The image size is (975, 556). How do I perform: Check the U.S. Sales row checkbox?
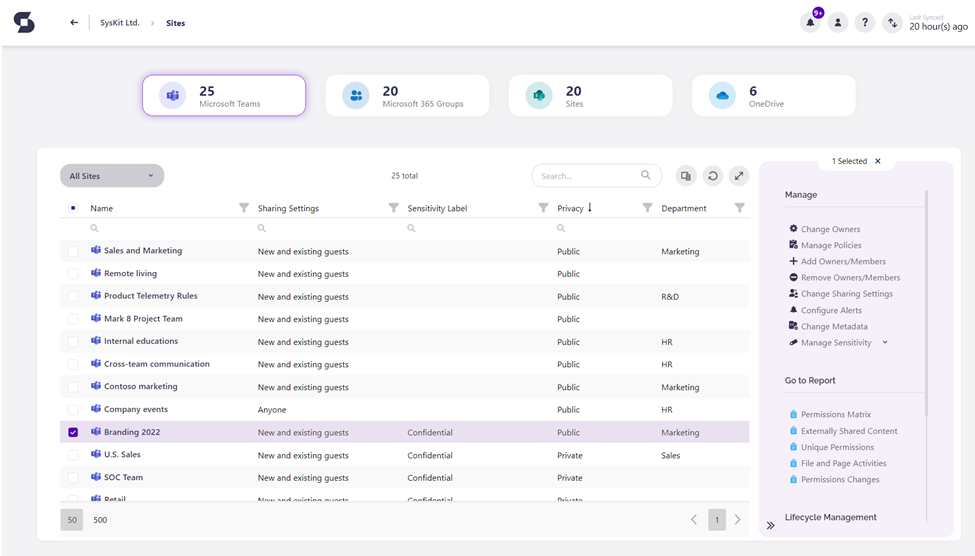tap(73, 455)
